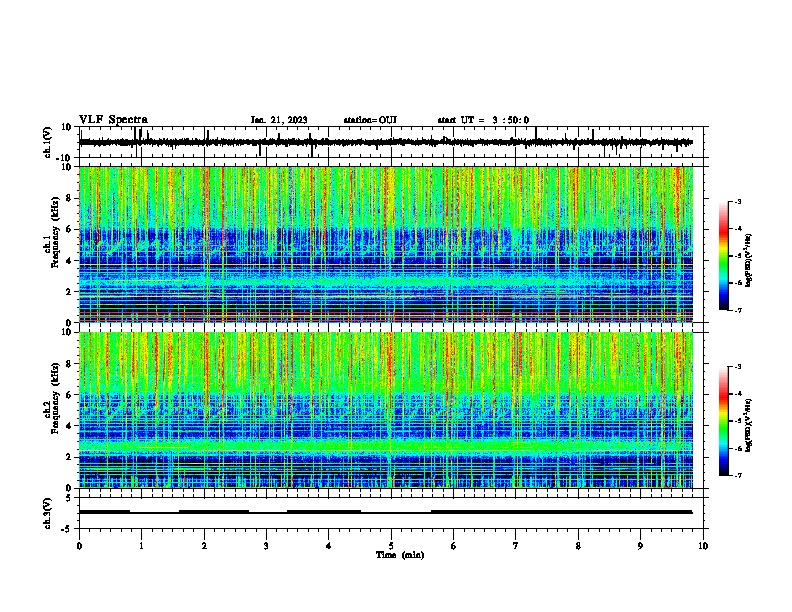Screen dimensions: 792x612
Task: Click the "ch.1(V)" waveform axis label
Action: pyautogui.click(x=48, y=142)
